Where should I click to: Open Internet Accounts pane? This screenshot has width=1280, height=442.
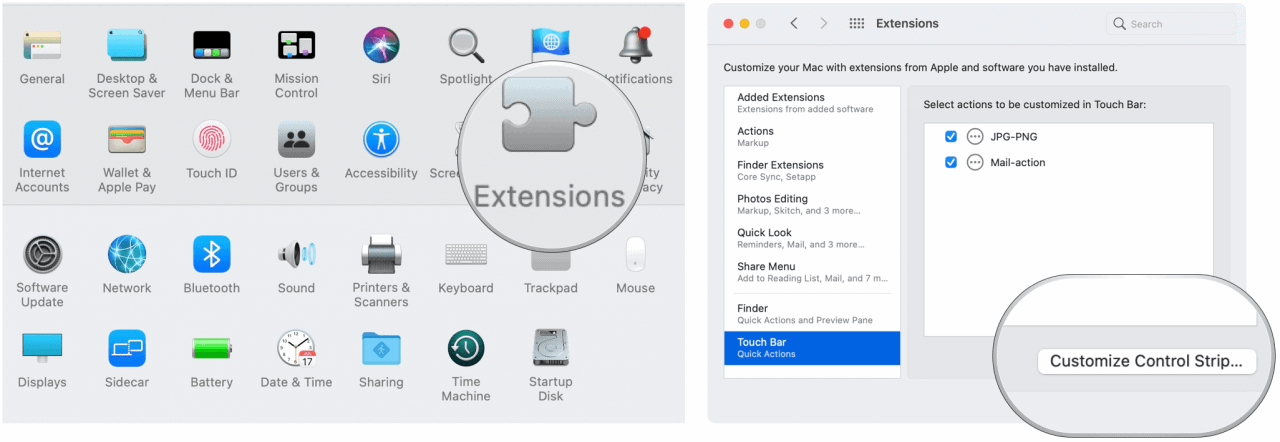point(42,140)
